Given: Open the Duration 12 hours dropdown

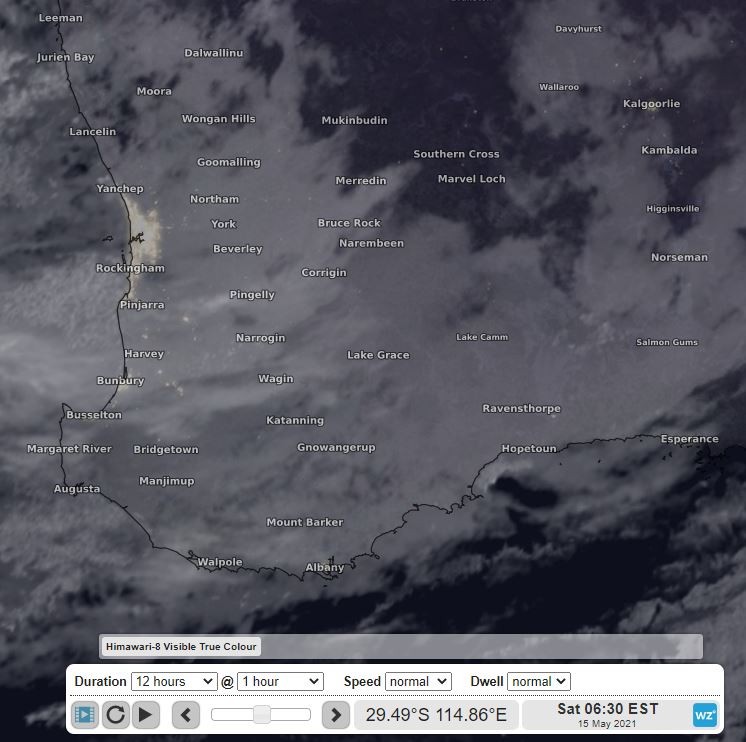Looking at the screenshot, I should coord(173,681).
